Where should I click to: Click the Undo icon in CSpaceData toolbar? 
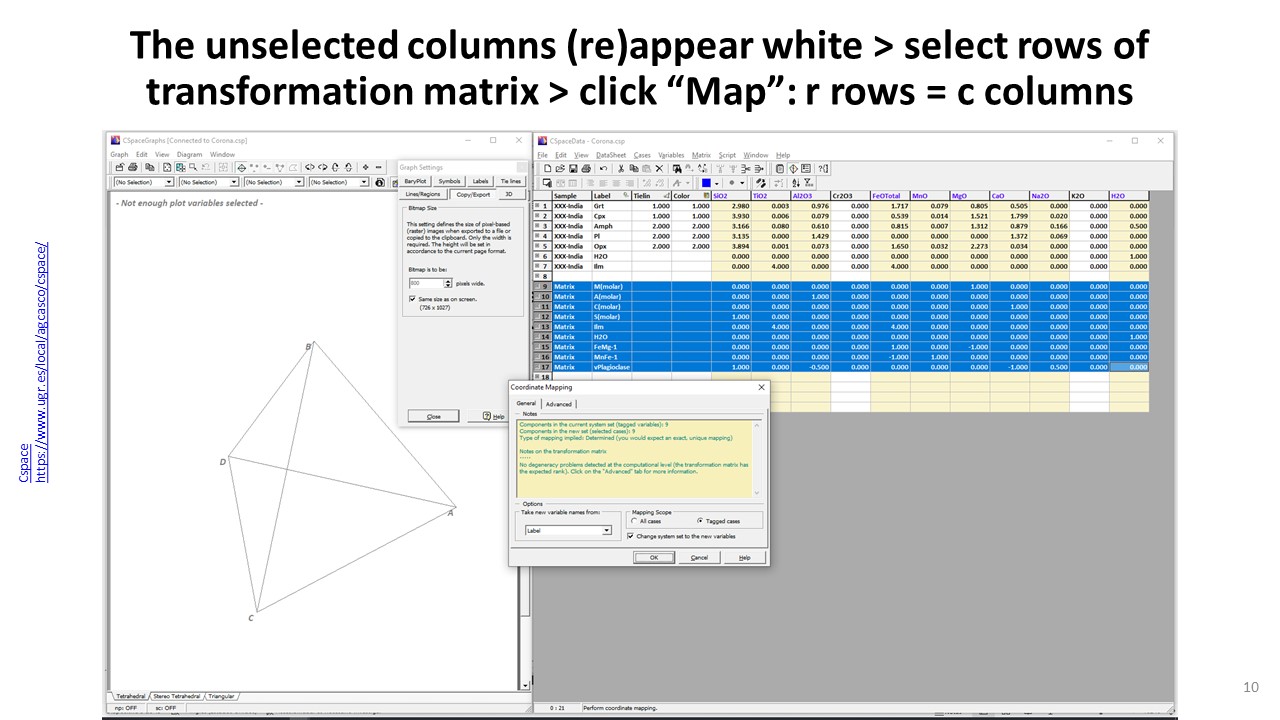point(603,169)
